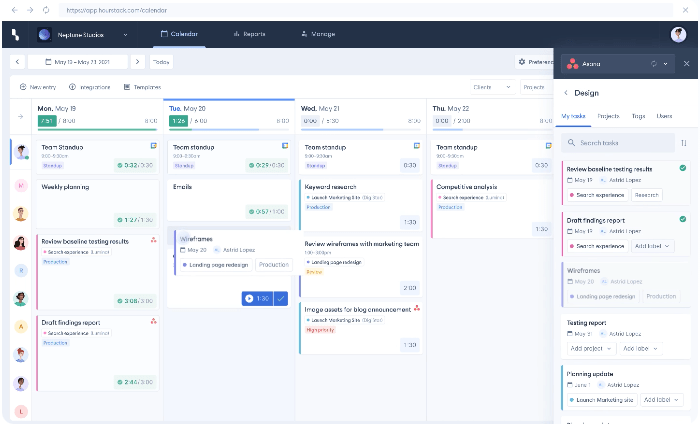Screen dimensions: 700x434
Task: Toggle completion on Draft findings report task
Action: pyautogui.click(x=682, y=219)
